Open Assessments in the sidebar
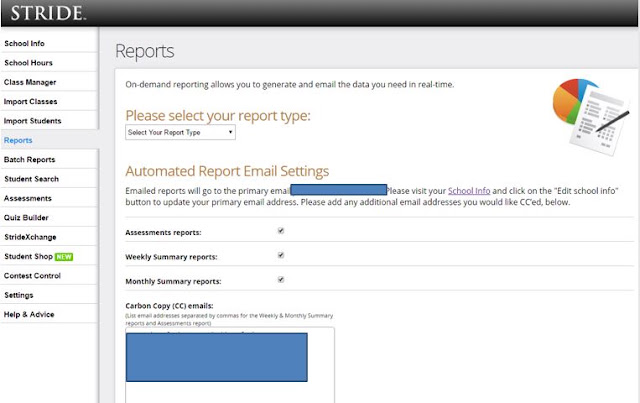Viewport: 640px width, 403px height. point(28,198)
